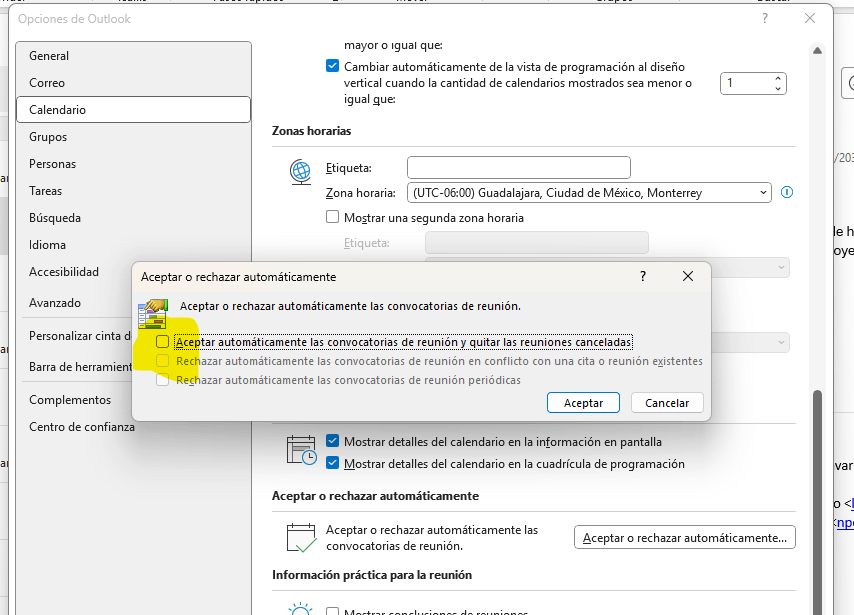Click the options pane vertical scrollbar thumb
This screenshot has height=615, width=854.
(x=817, y=501)
